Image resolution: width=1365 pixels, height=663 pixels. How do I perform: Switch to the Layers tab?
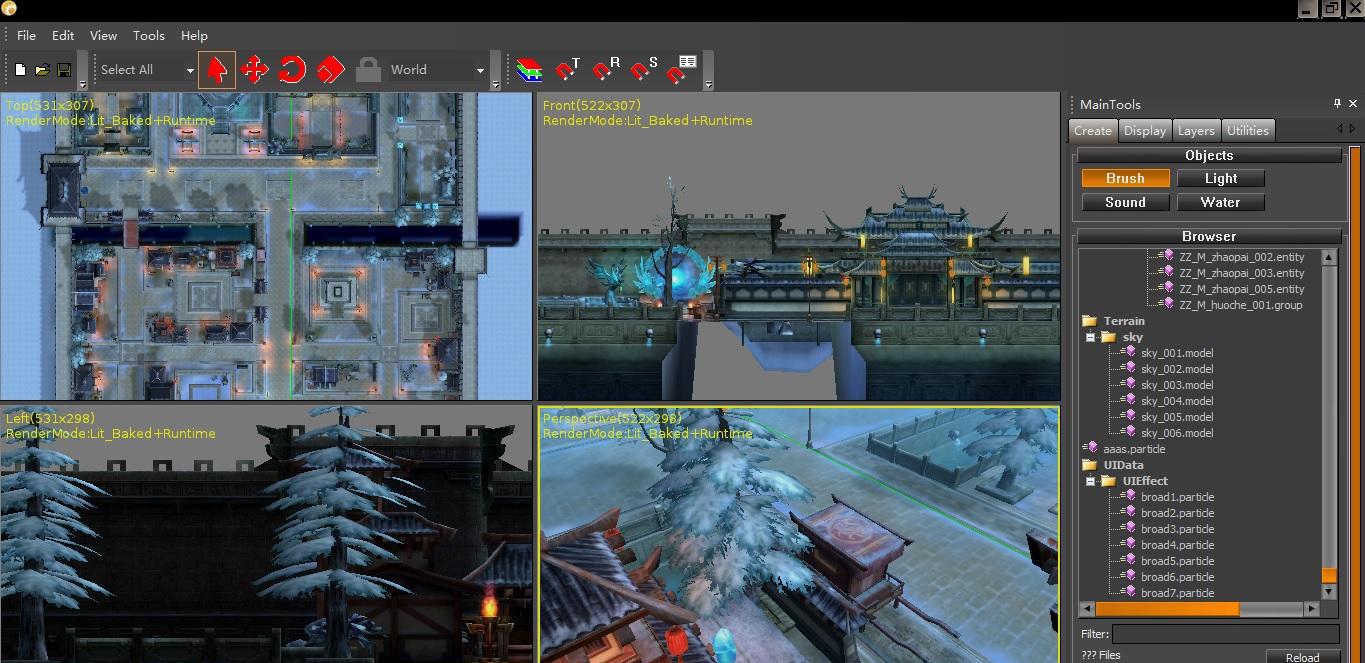(x=1196, y=130)
